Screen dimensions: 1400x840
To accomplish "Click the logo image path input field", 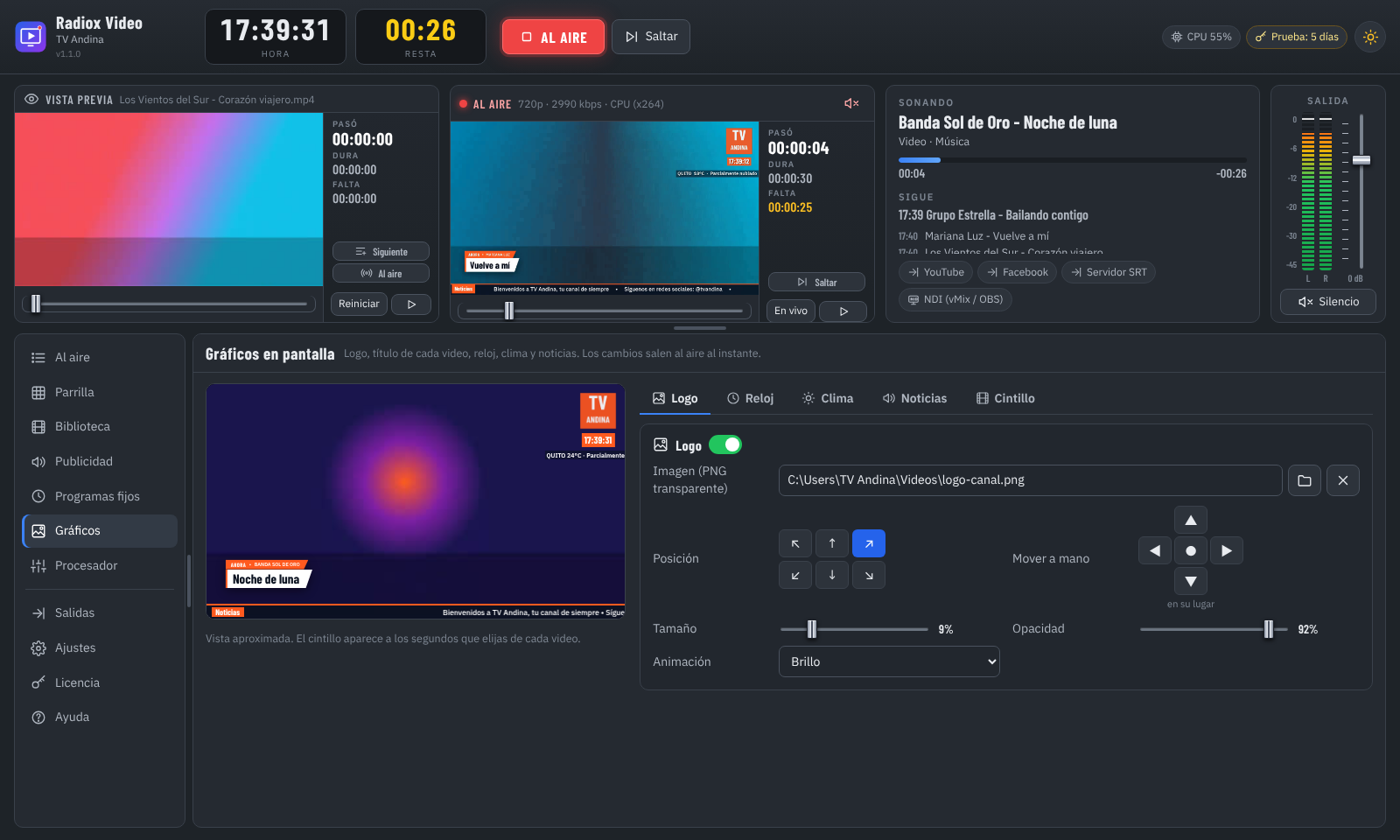I will 1031,480.
